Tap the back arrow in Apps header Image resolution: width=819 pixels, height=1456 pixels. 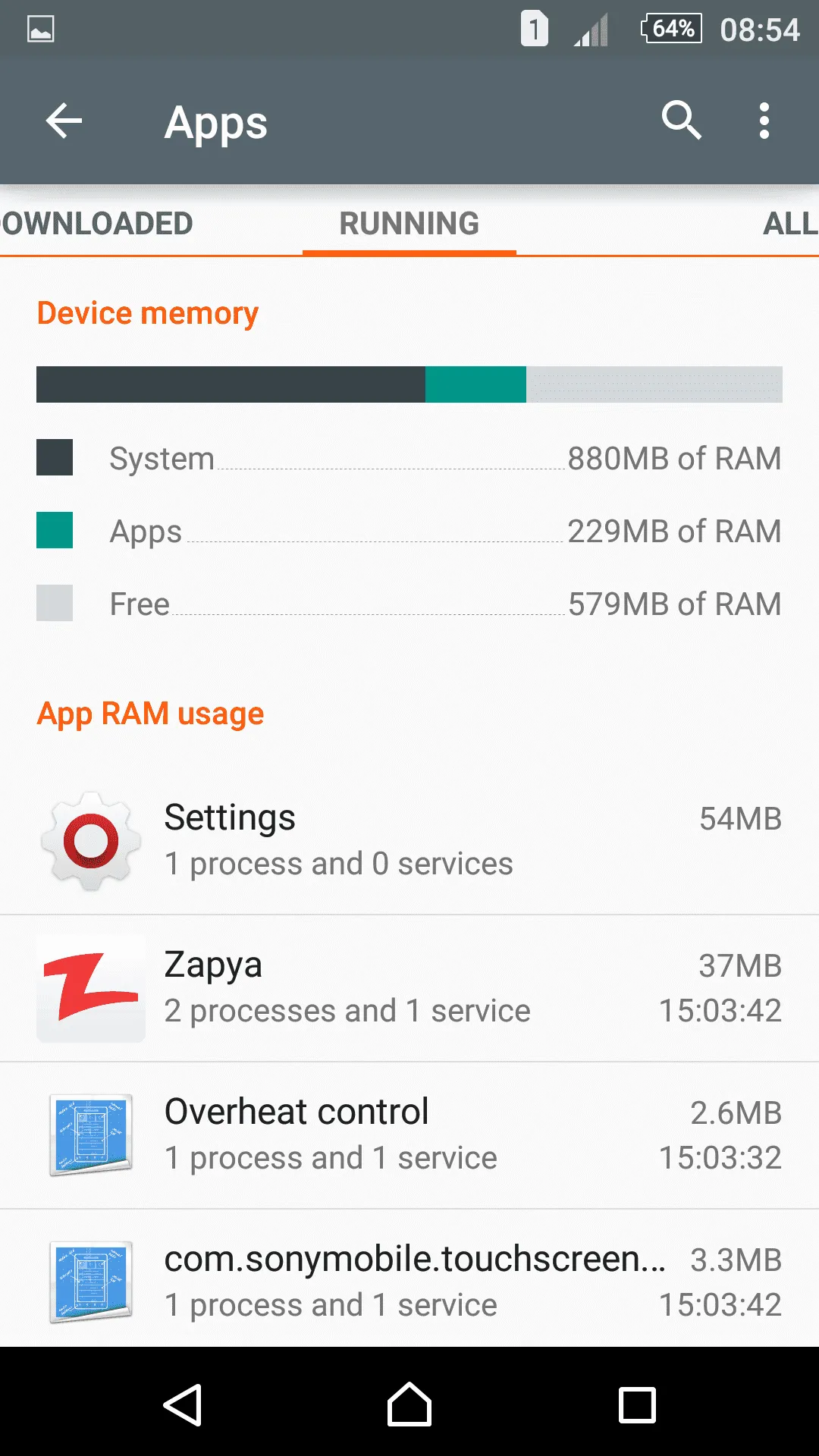point(64,121)
